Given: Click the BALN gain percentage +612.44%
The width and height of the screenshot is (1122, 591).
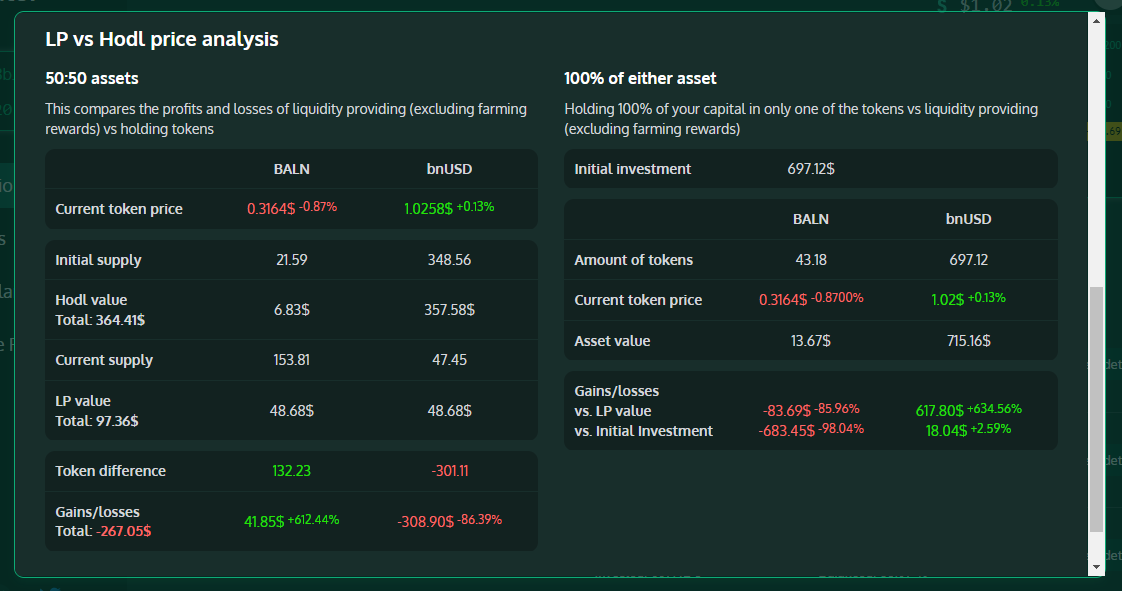Looking at the screenshot, I should point(313,520).
